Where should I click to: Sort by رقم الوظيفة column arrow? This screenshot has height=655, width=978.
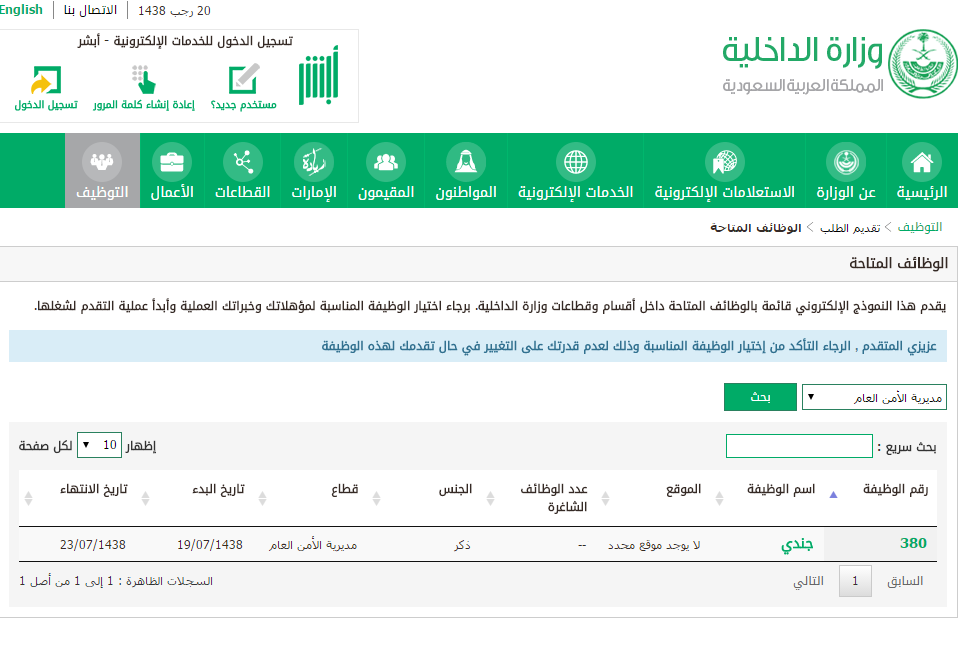click(833, 495)
